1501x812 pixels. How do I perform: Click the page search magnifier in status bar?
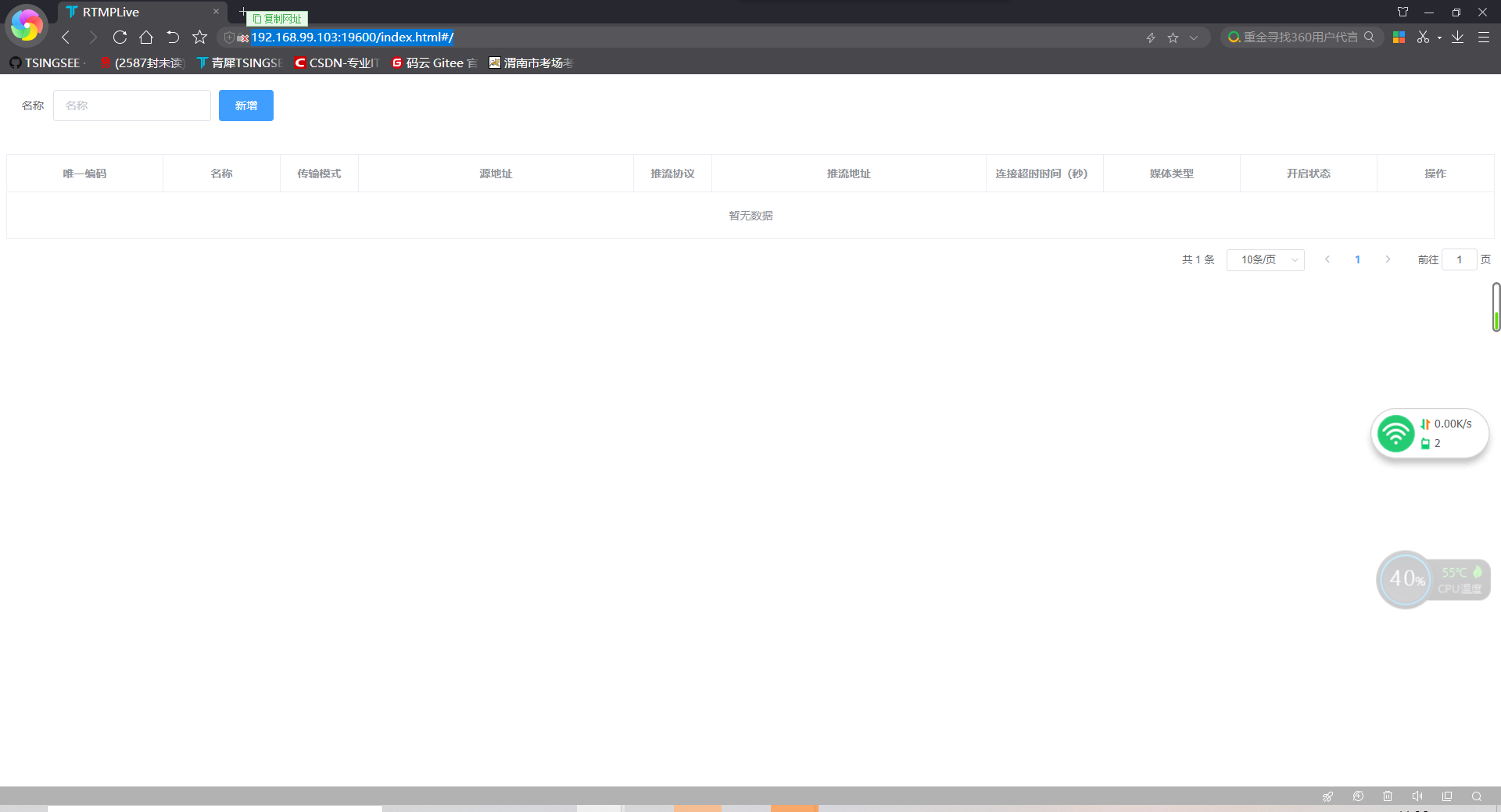coord(1476,796)
